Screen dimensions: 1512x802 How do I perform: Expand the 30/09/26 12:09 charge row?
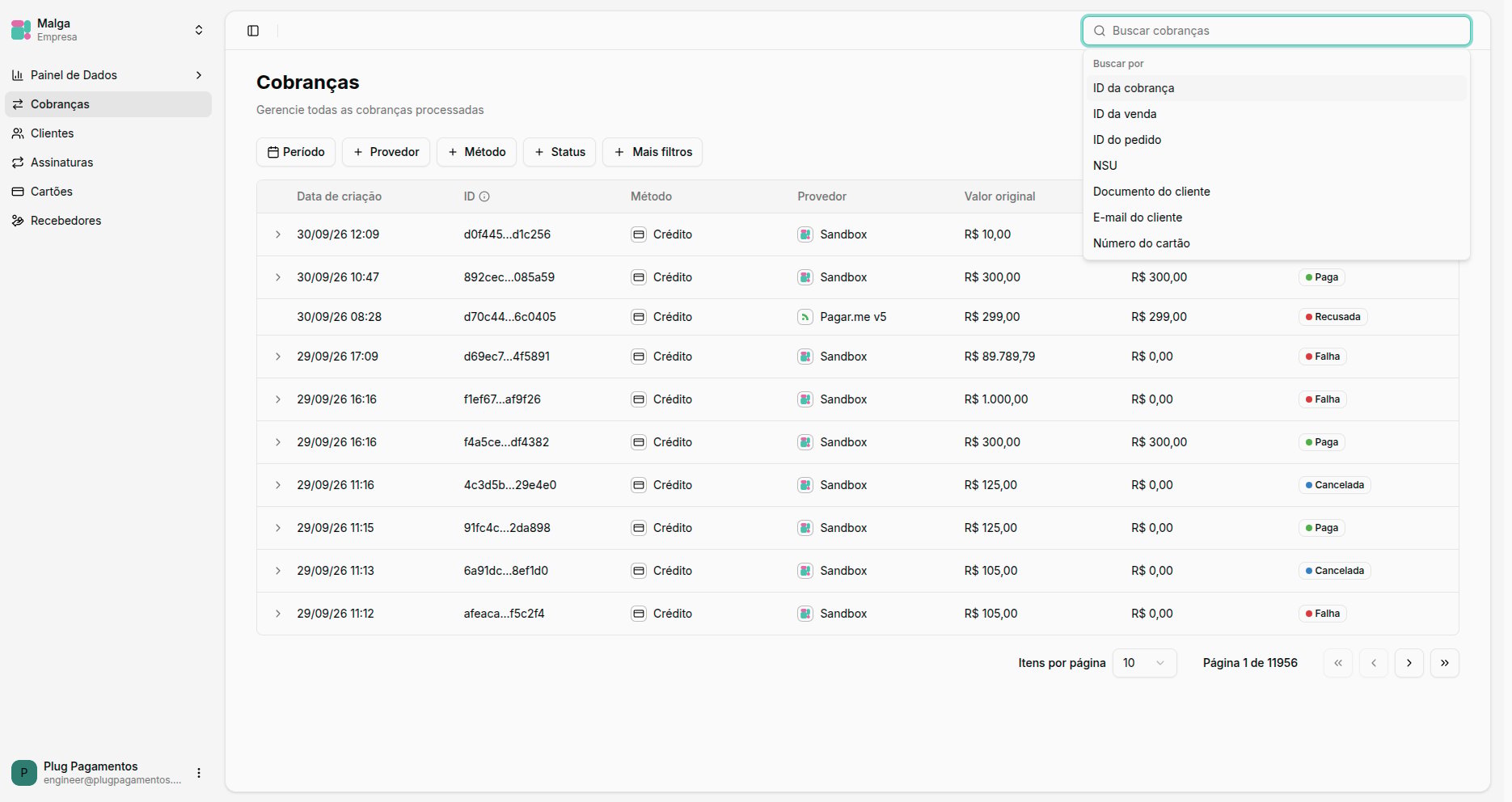pos(277,234)
